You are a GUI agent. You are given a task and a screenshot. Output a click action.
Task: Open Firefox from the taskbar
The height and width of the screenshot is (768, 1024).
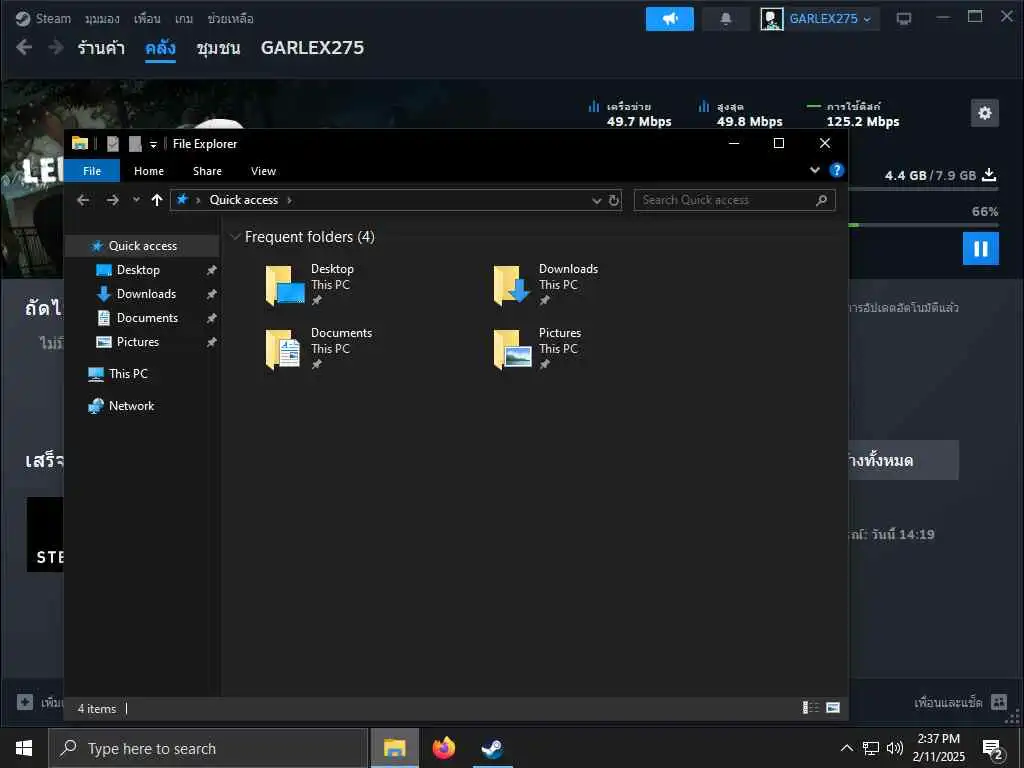point(443,748)
